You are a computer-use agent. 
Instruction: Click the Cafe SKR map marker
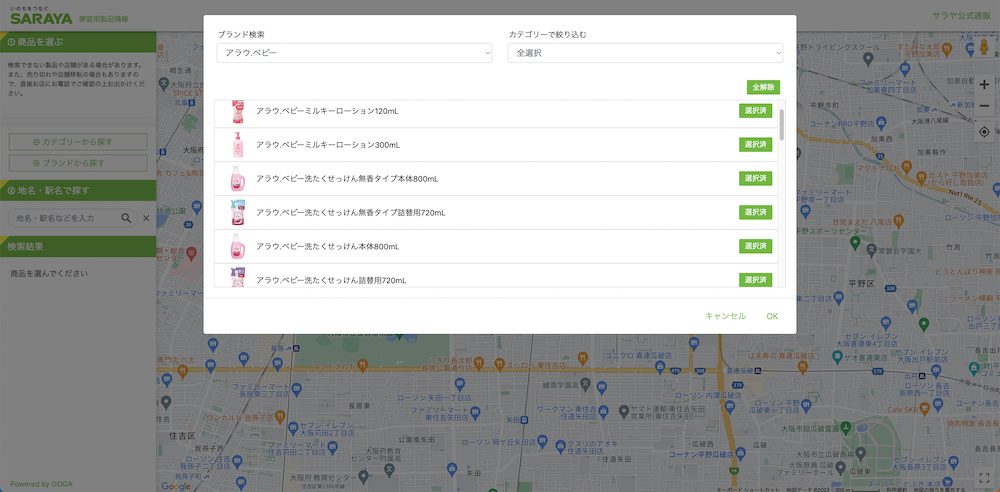923,409
